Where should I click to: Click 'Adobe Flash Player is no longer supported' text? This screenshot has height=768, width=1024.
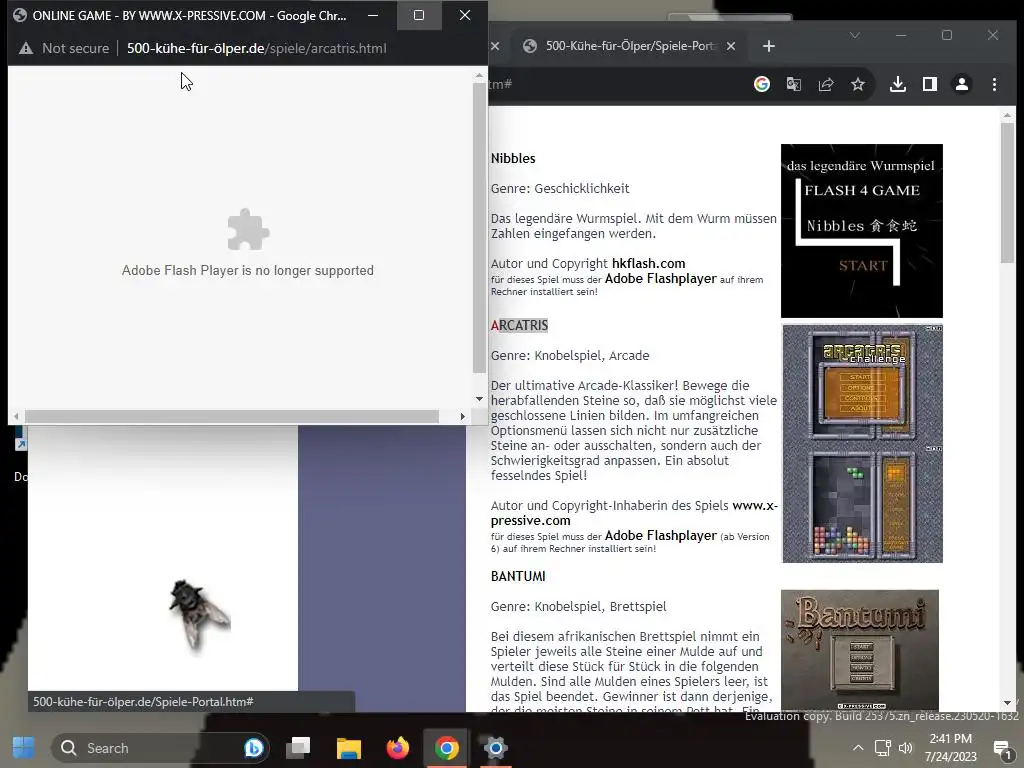click(248, 270)
